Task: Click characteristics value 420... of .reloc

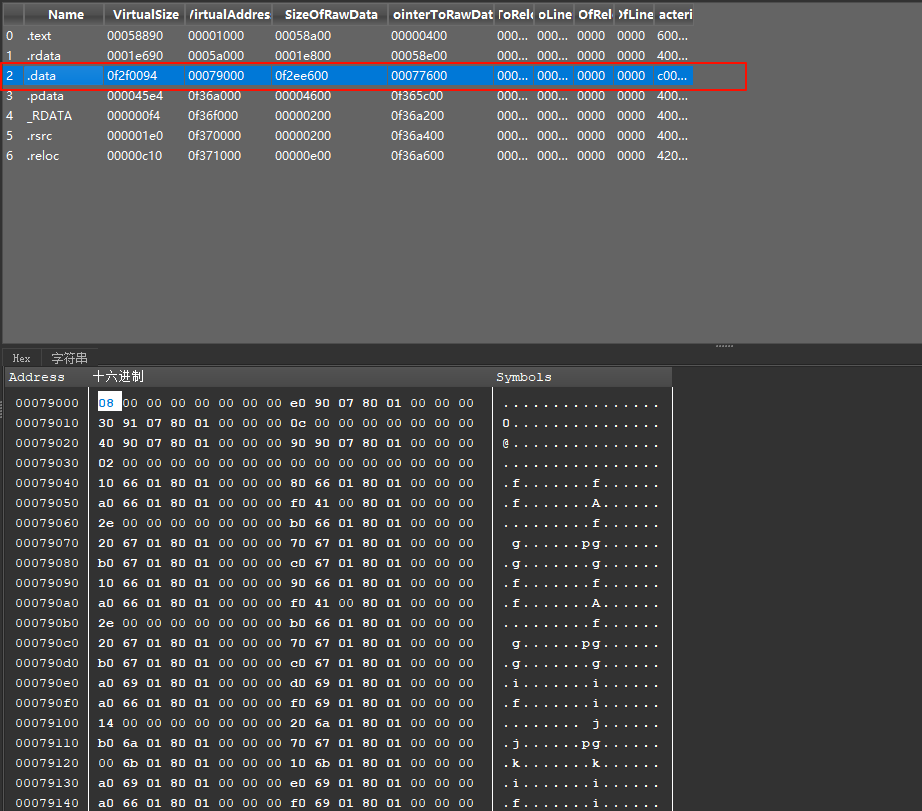Action: pyautogui.click(x=672, y=156)
